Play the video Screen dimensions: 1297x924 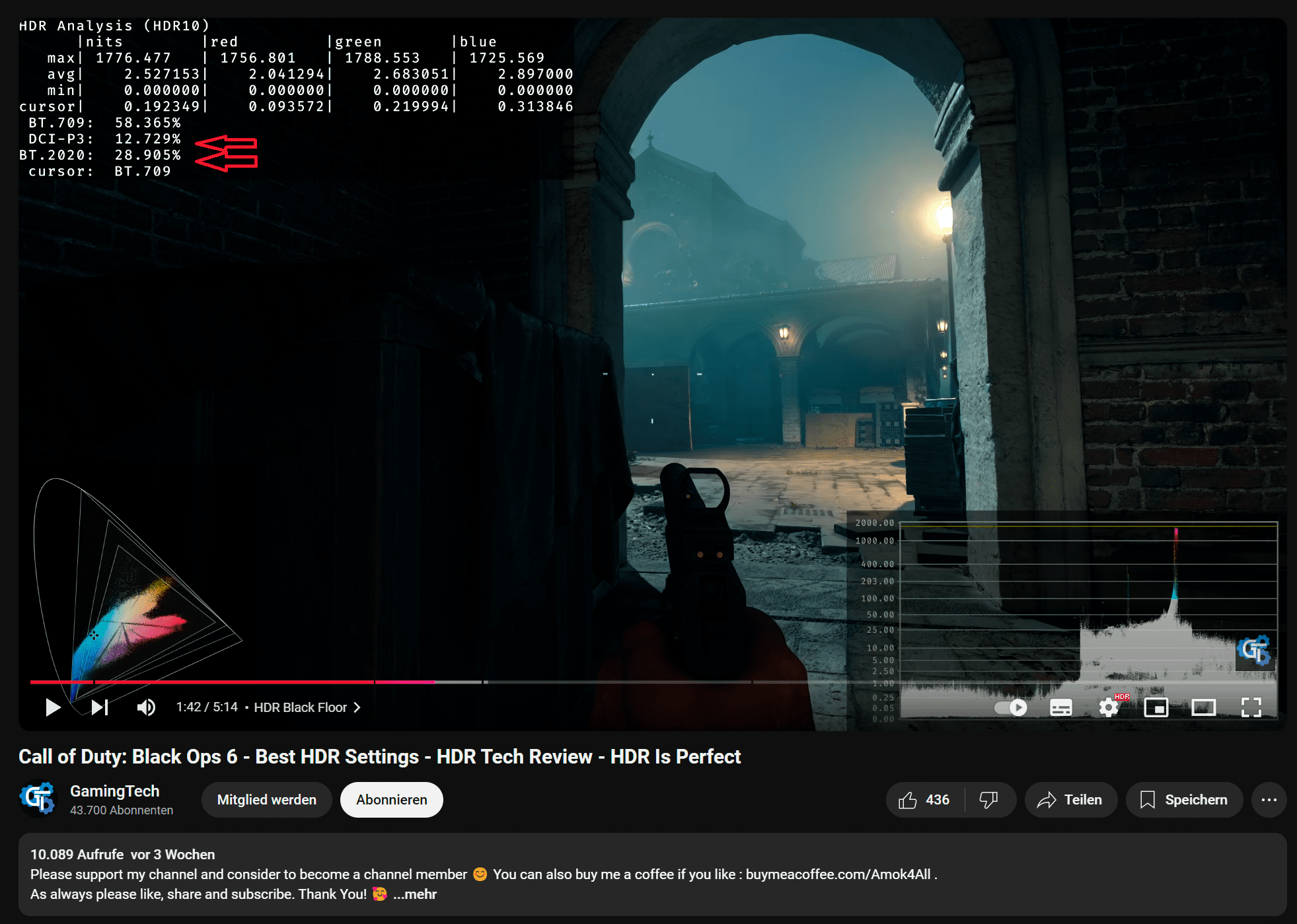(53, 707)
